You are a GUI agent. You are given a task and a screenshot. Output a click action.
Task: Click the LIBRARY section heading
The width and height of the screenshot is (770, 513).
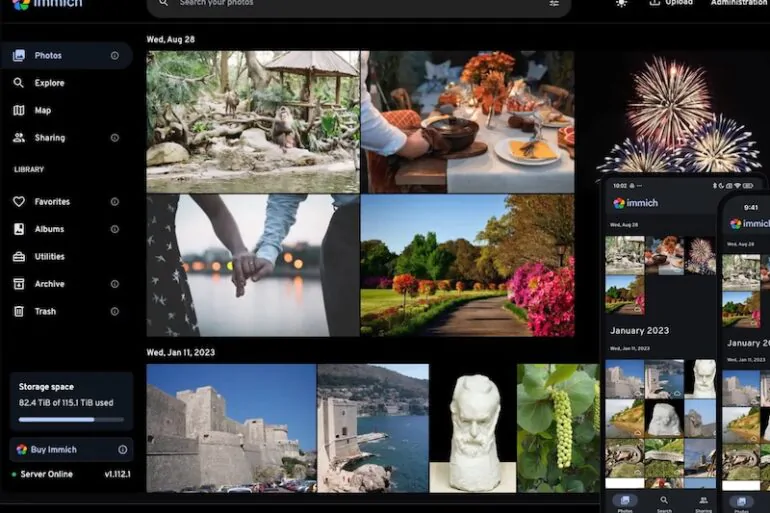pyautogui.click(x=29, y=169)
